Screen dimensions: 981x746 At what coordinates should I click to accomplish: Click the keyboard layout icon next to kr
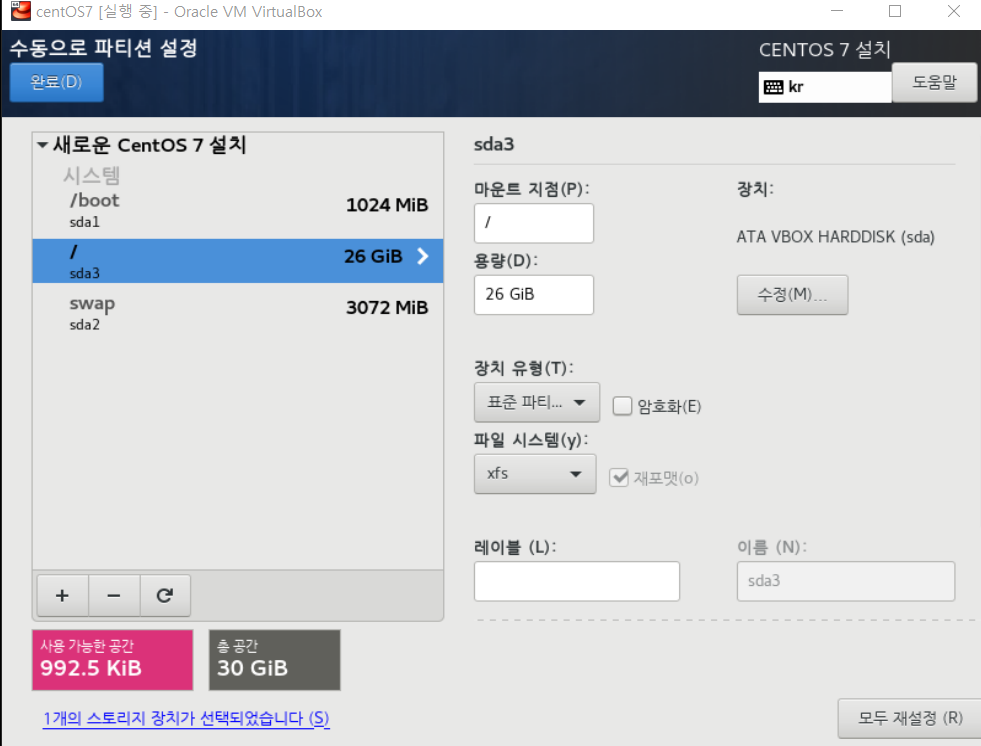click(x=773, y=87)
